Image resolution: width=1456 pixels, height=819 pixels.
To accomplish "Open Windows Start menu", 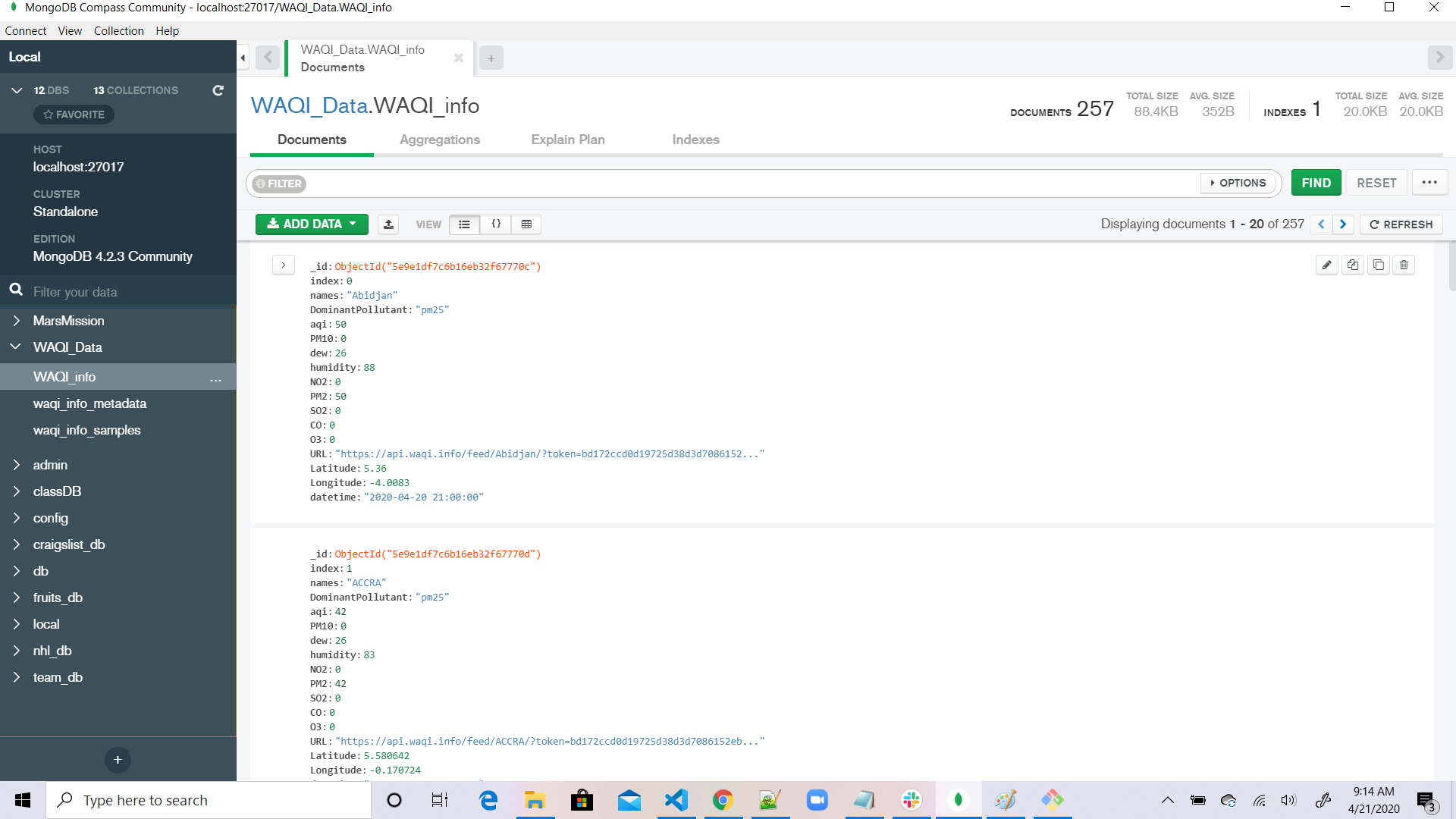I will [23, 800].
